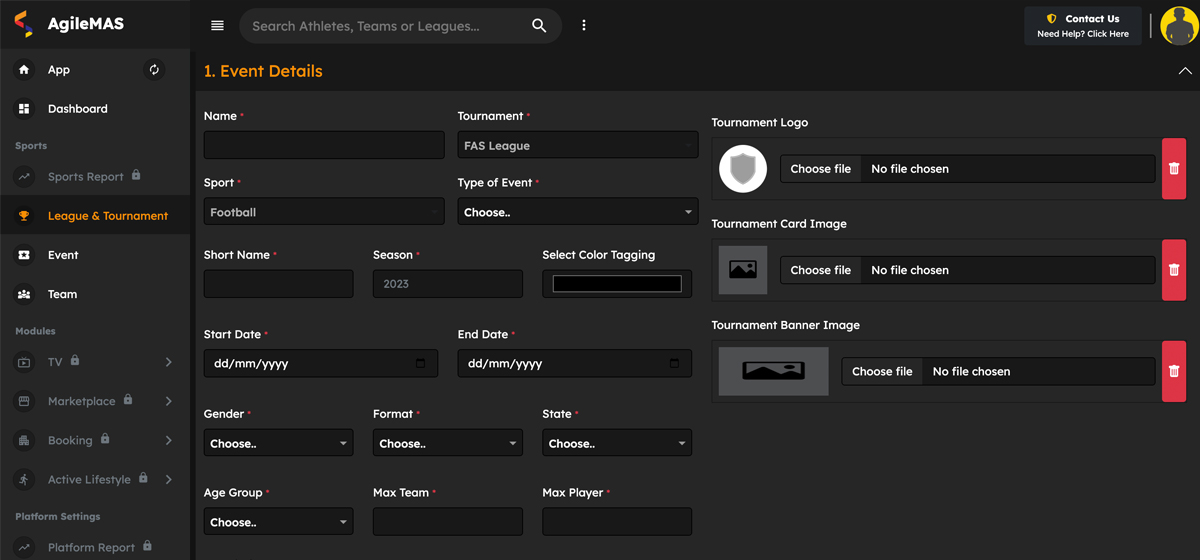Image resolution: width=1200 pixels, height=560 pixels.
Task: Open the user profile avatar
Action: 1180,26
